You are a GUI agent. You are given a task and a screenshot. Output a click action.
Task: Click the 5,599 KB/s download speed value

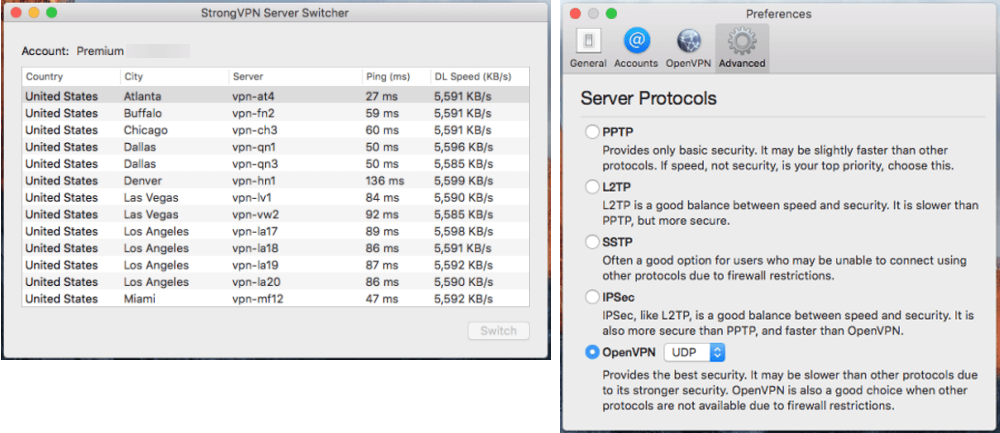click(463, 180)
